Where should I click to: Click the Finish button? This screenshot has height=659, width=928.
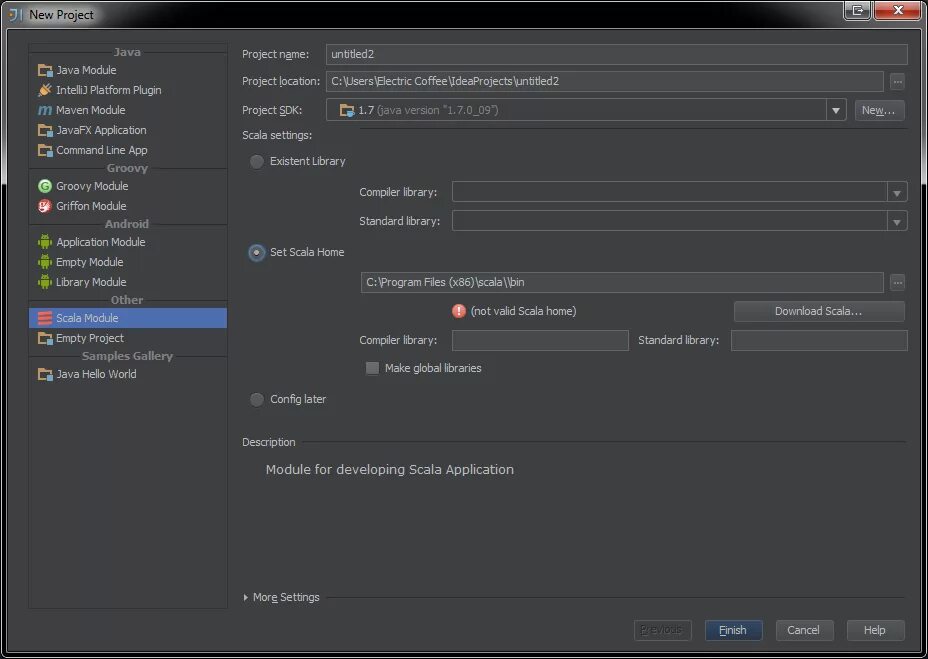click(x=733, y=630)
